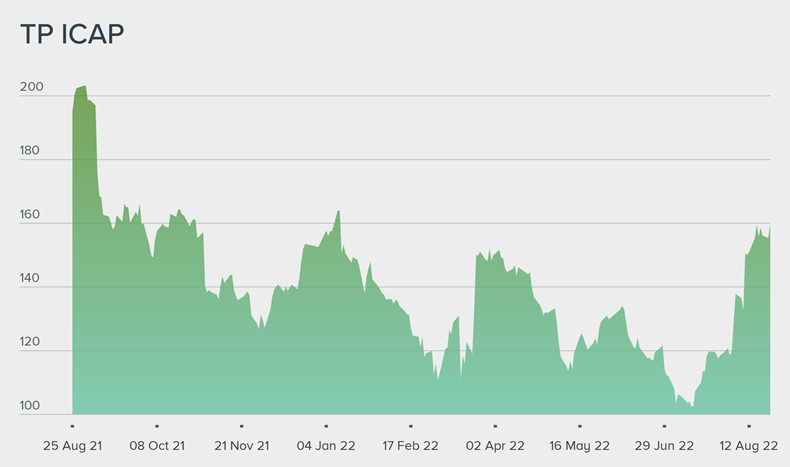Click the 200 y-axis label
This screenshot has height=467, width=790.
click(x=31, y=88)
